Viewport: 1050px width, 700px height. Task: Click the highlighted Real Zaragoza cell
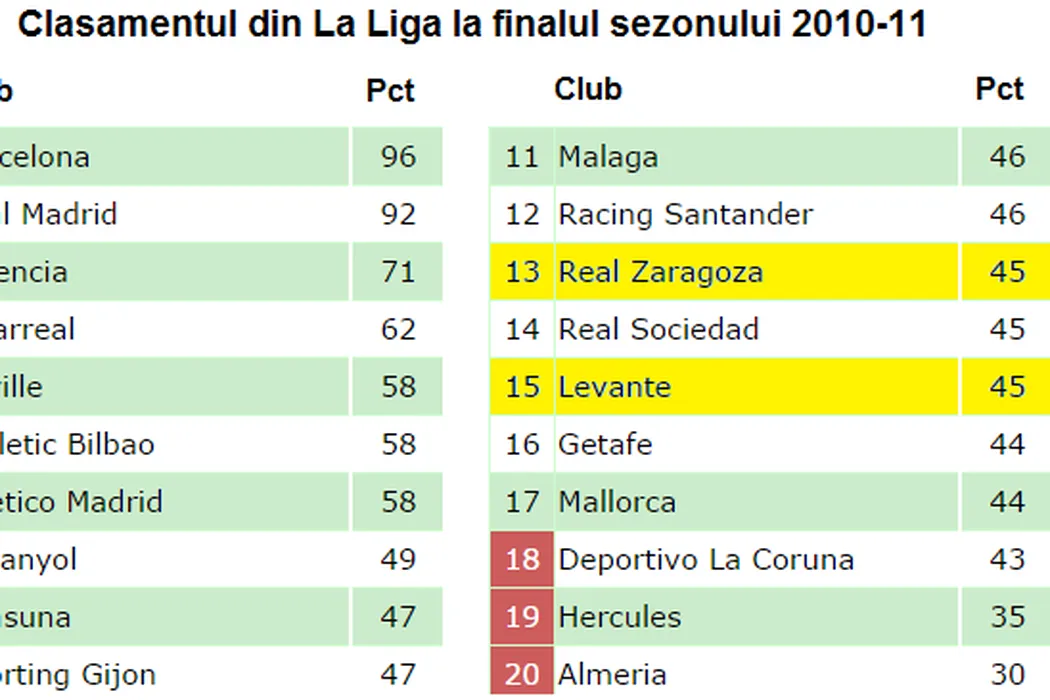(x=660, y=272)
